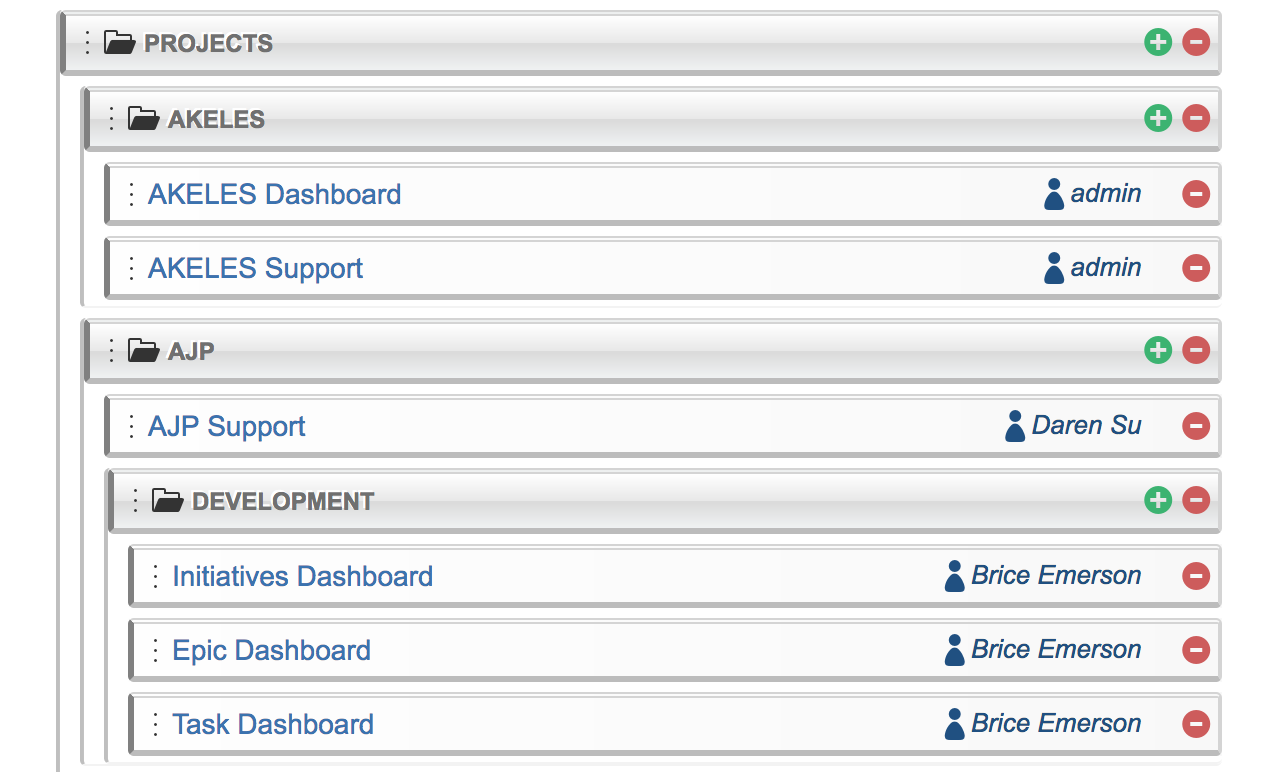Click the drag handle beside AJP Support
The image size is (1264, 772).
131,426
